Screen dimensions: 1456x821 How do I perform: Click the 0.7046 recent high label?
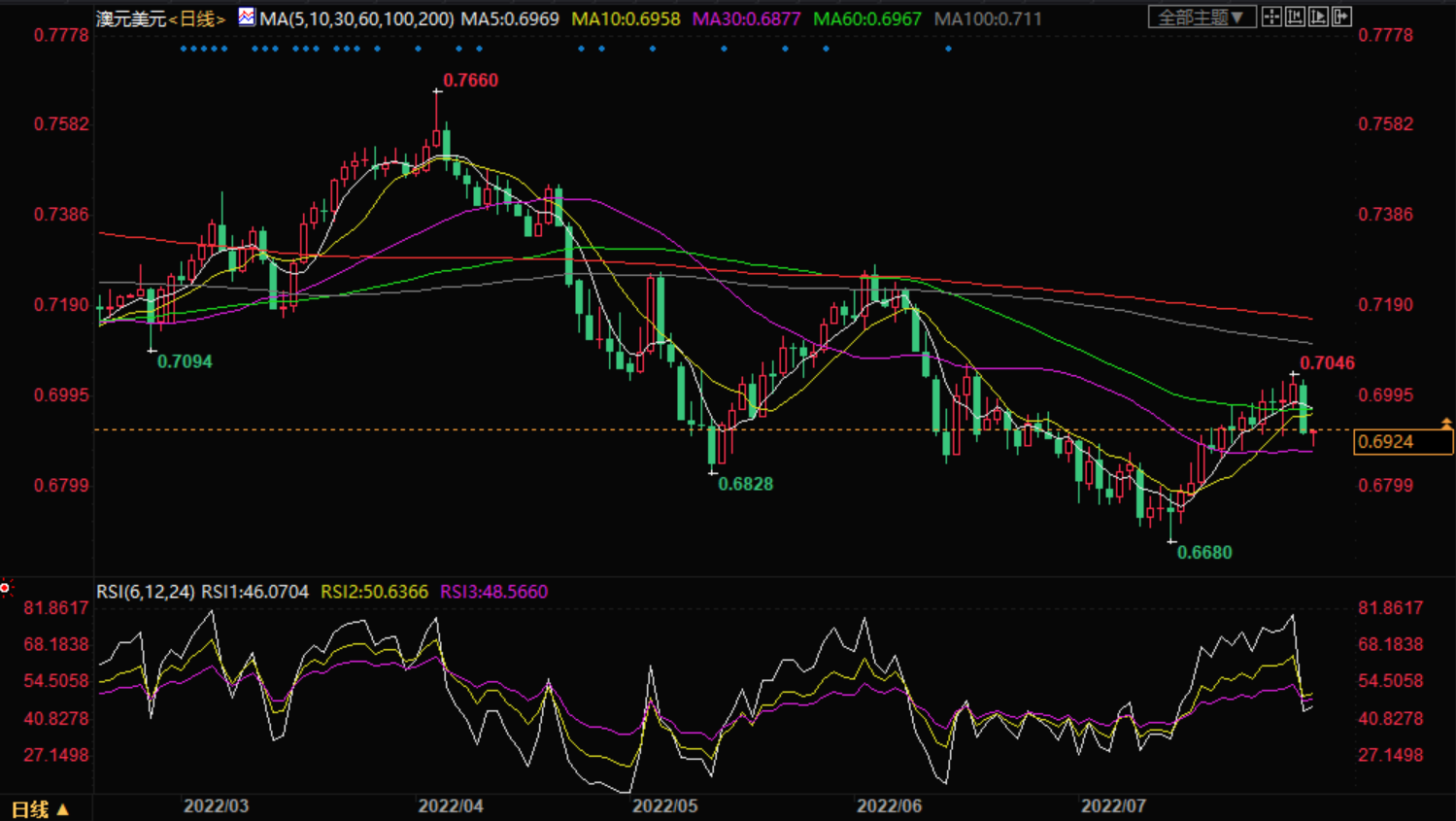click(x=1327, y=363)
